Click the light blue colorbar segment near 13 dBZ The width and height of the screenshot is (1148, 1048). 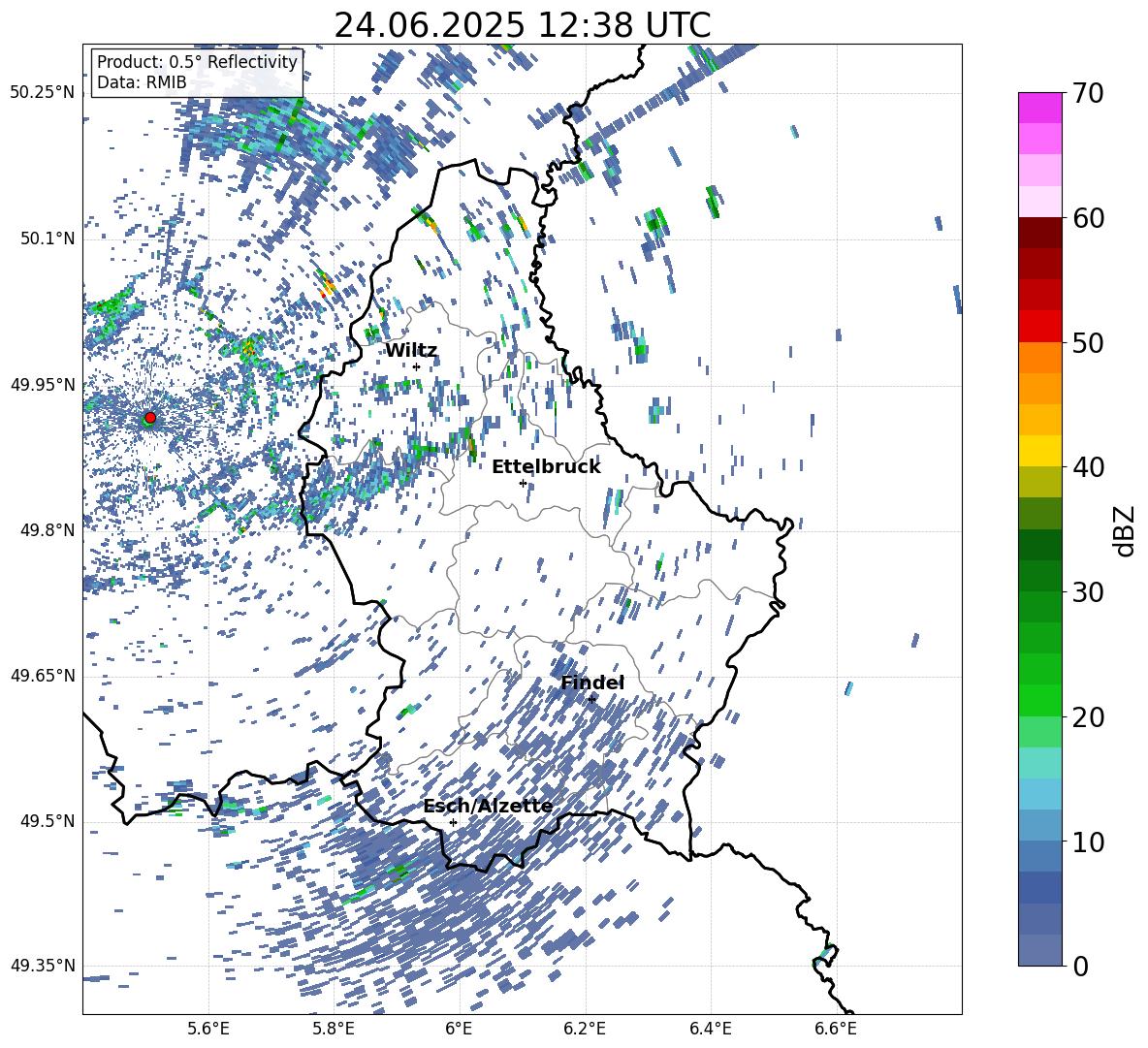1039,794
